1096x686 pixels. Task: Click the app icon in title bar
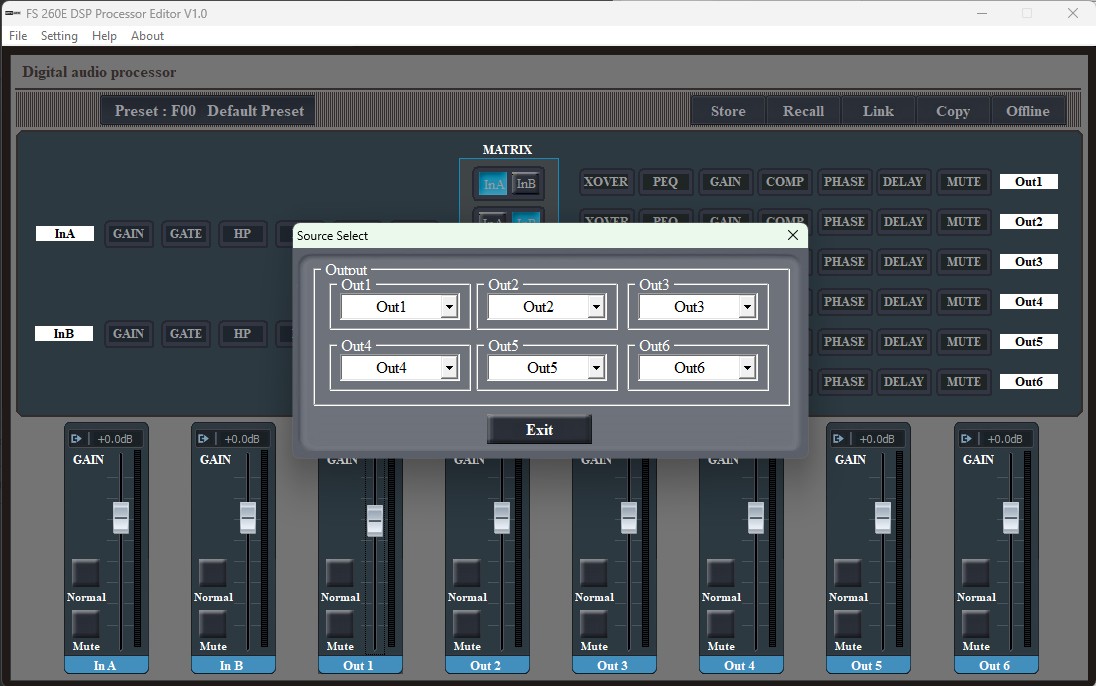(x=13, y=13)
